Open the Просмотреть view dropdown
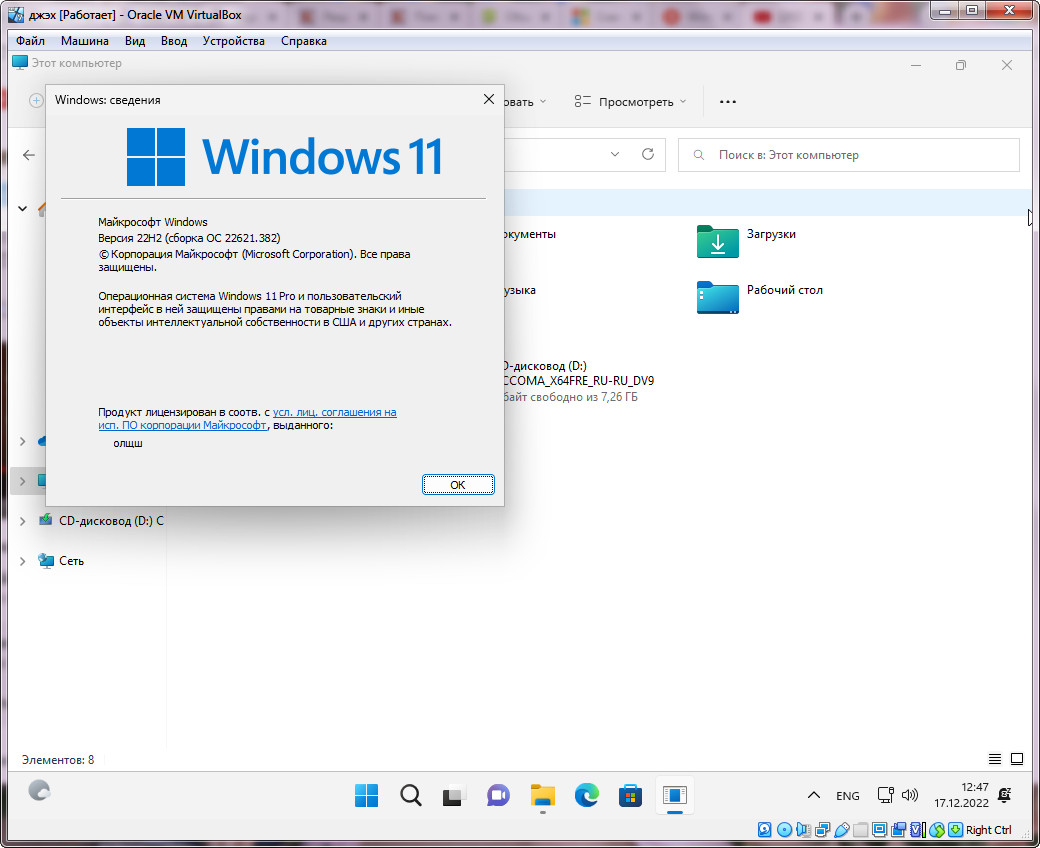The height and width of the screenshot is (848, 1040). [x=630, y=101]
